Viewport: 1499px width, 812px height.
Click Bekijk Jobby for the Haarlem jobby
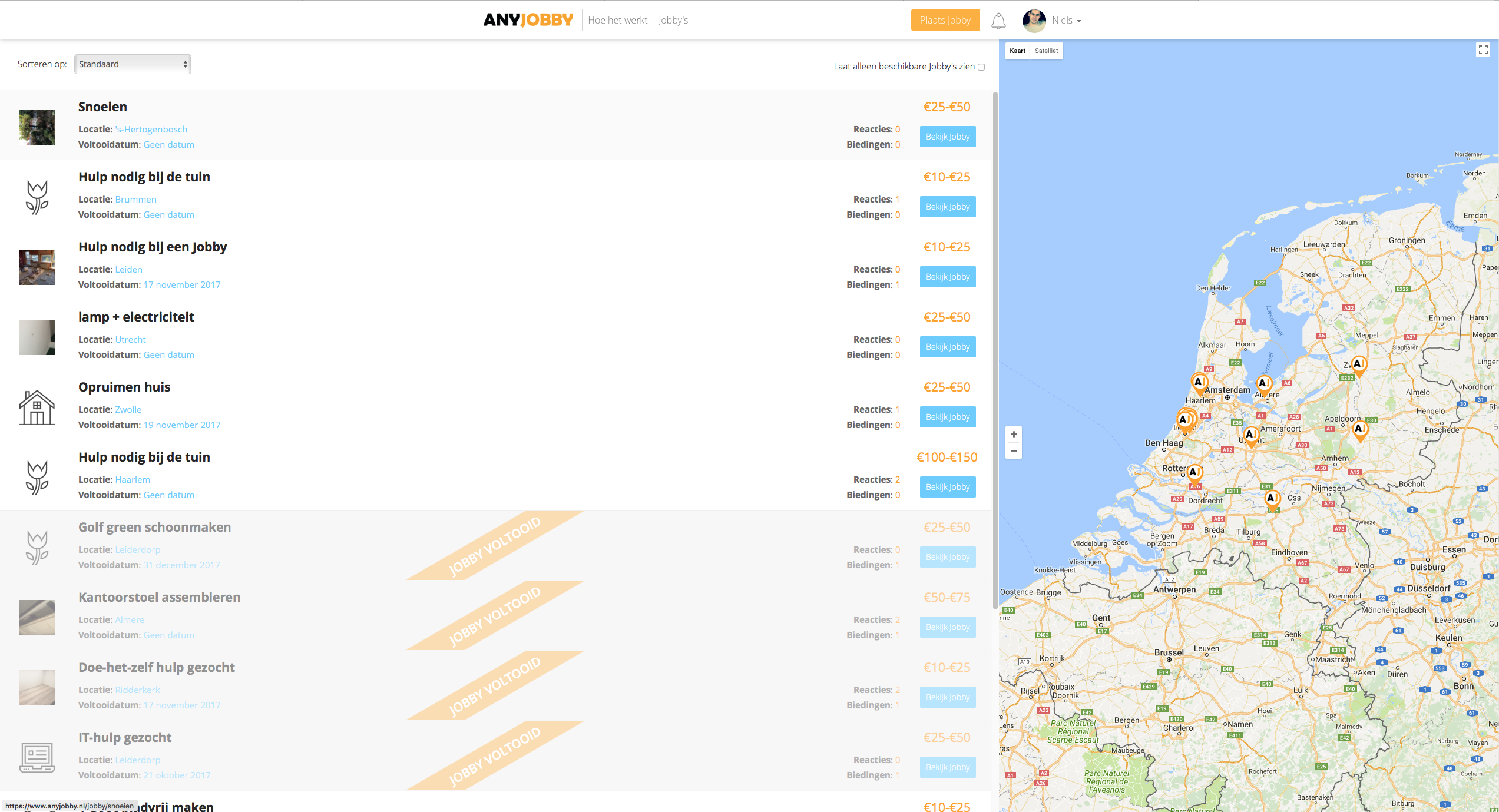[x=948, y=487]
